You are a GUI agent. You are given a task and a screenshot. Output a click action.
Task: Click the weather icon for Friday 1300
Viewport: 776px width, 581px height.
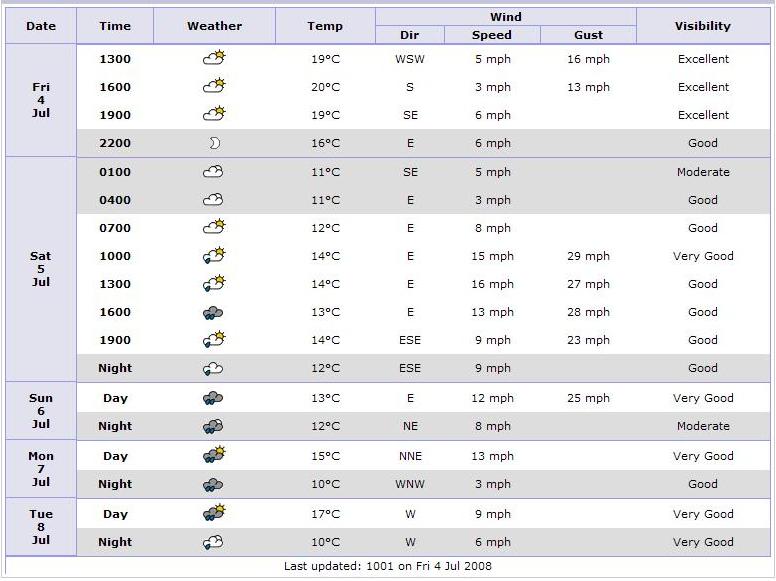point(214,59)
